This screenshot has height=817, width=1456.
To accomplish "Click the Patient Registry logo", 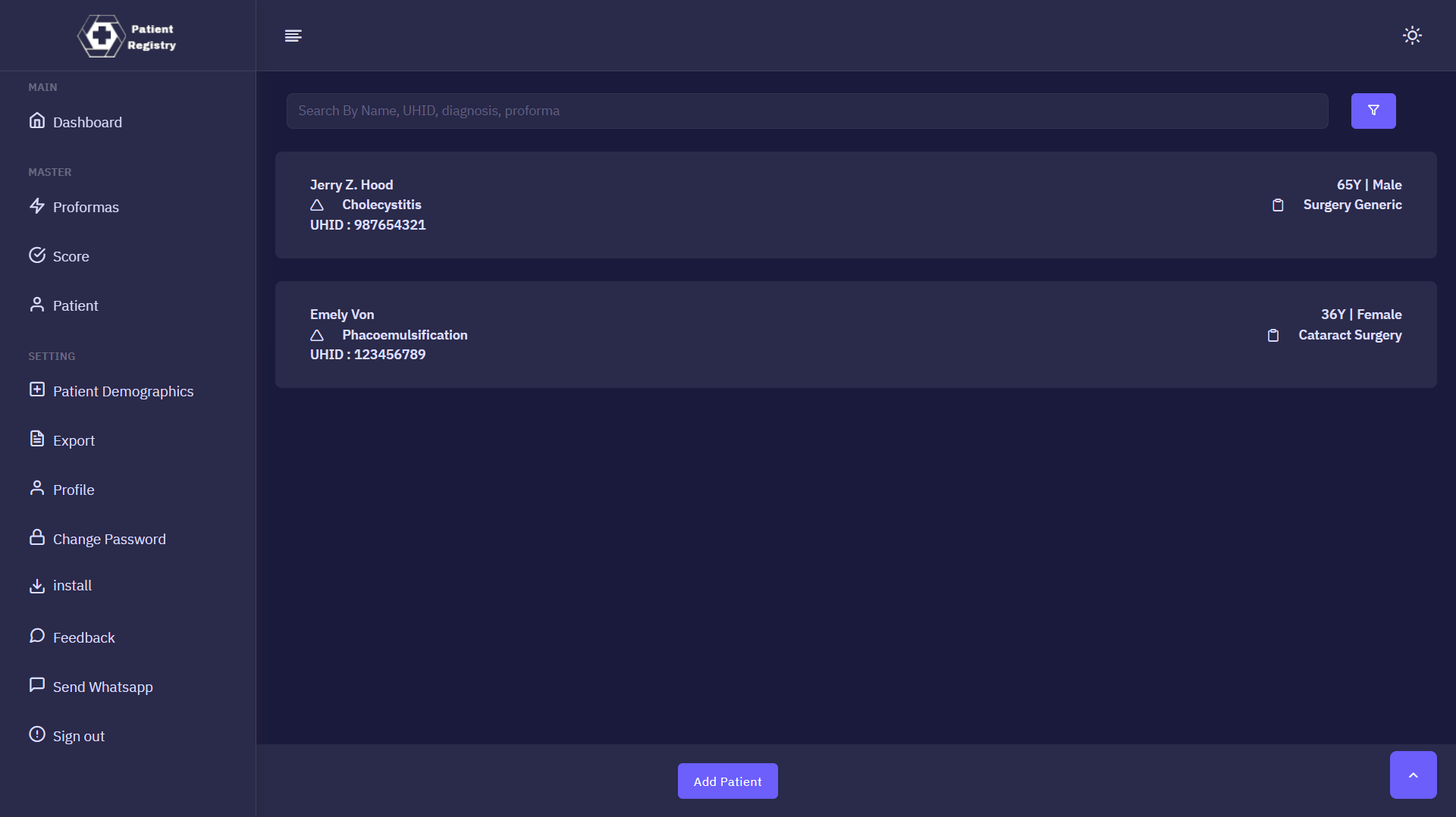I will click(x=127, y=36).
